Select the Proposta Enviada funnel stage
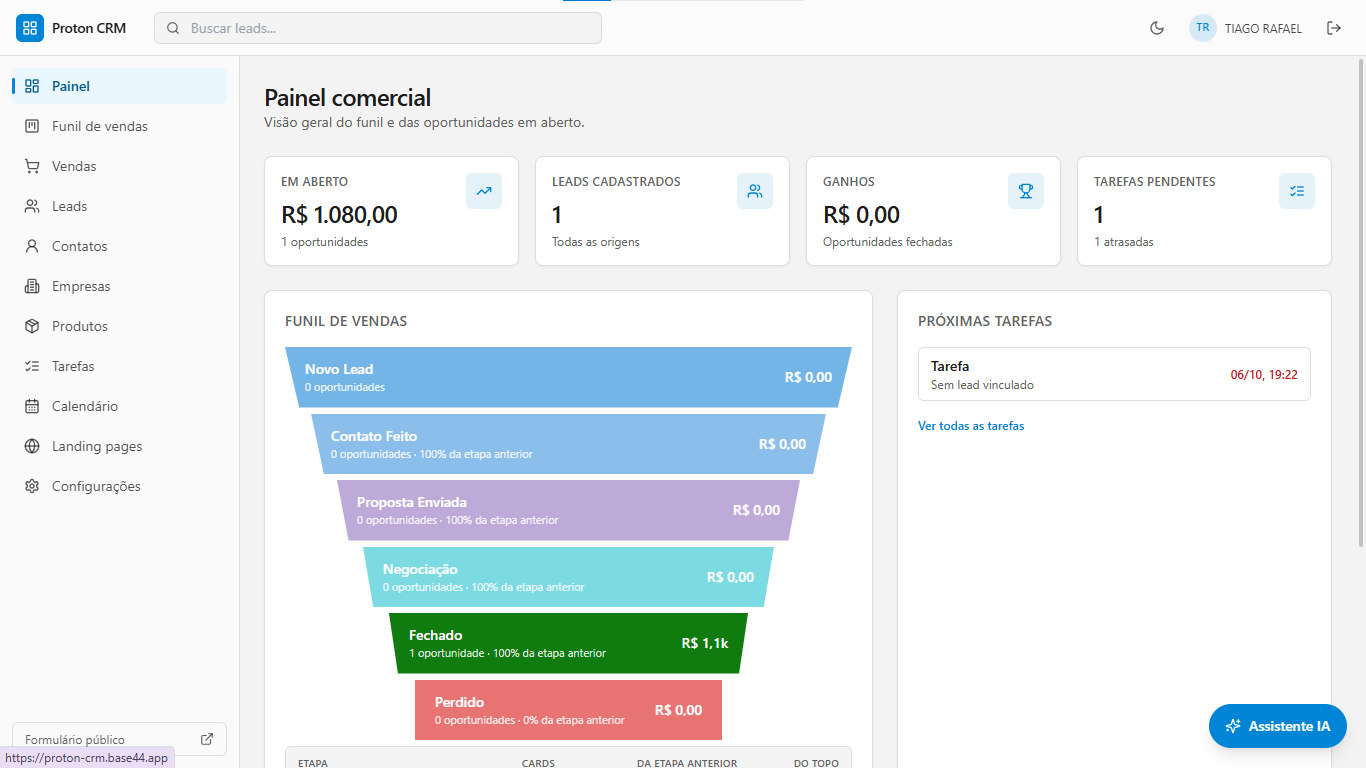This screenshot has width=1366, height=768. click(568, 510)
